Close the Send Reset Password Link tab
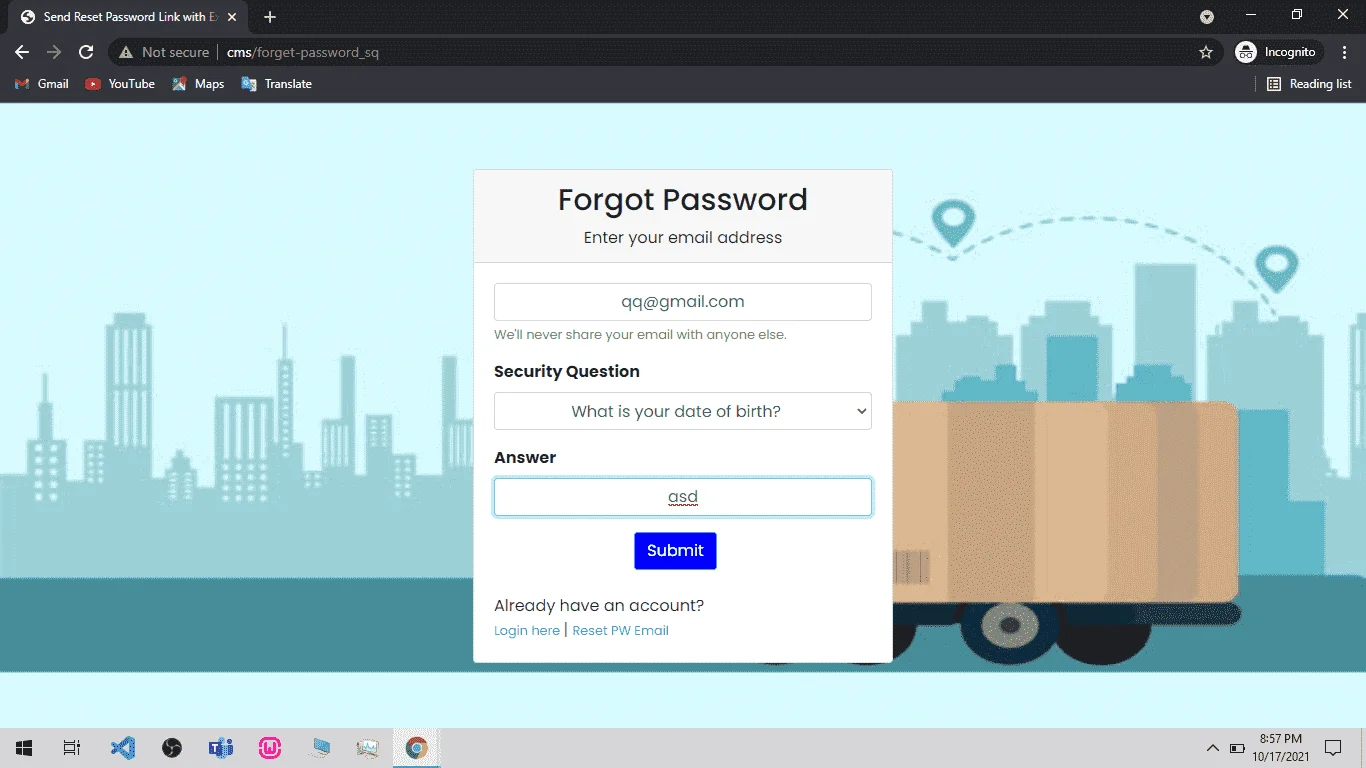Viewport: 1366px width, 768px height. pyautogui.click(x=232, y=17)
